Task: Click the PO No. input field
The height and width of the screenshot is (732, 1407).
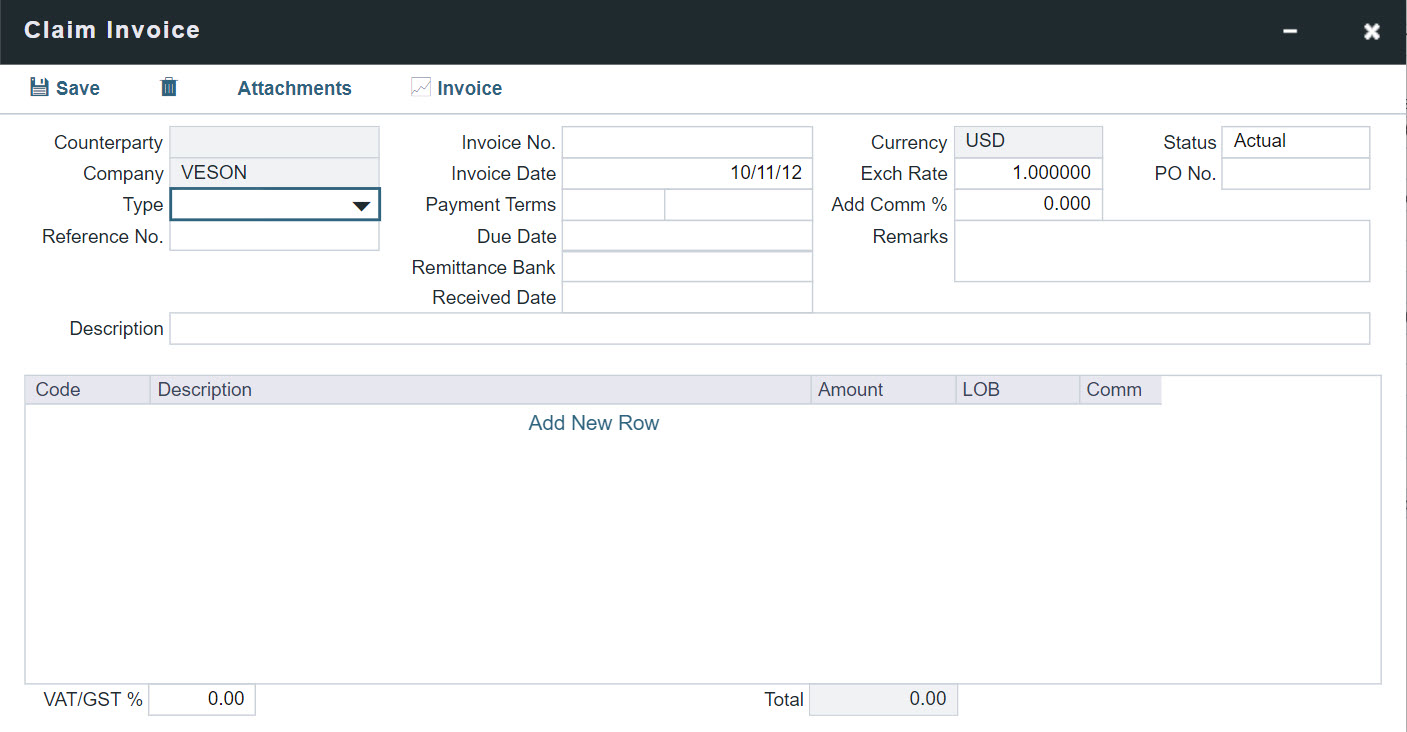Action: 1295,173
